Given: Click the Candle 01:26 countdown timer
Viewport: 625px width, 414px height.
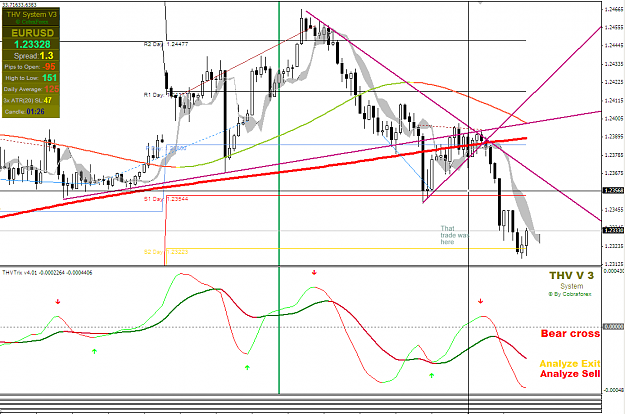Looking at the screenshot, I should point(35,112).
